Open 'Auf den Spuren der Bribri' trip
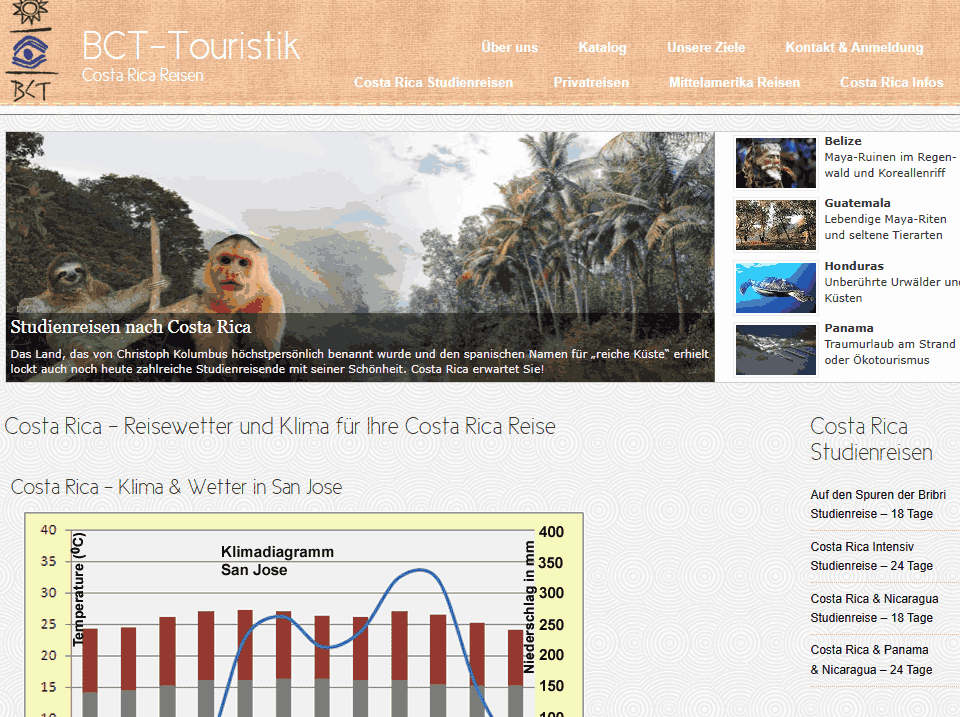The image size is (960, 717). tap(878, 504)
